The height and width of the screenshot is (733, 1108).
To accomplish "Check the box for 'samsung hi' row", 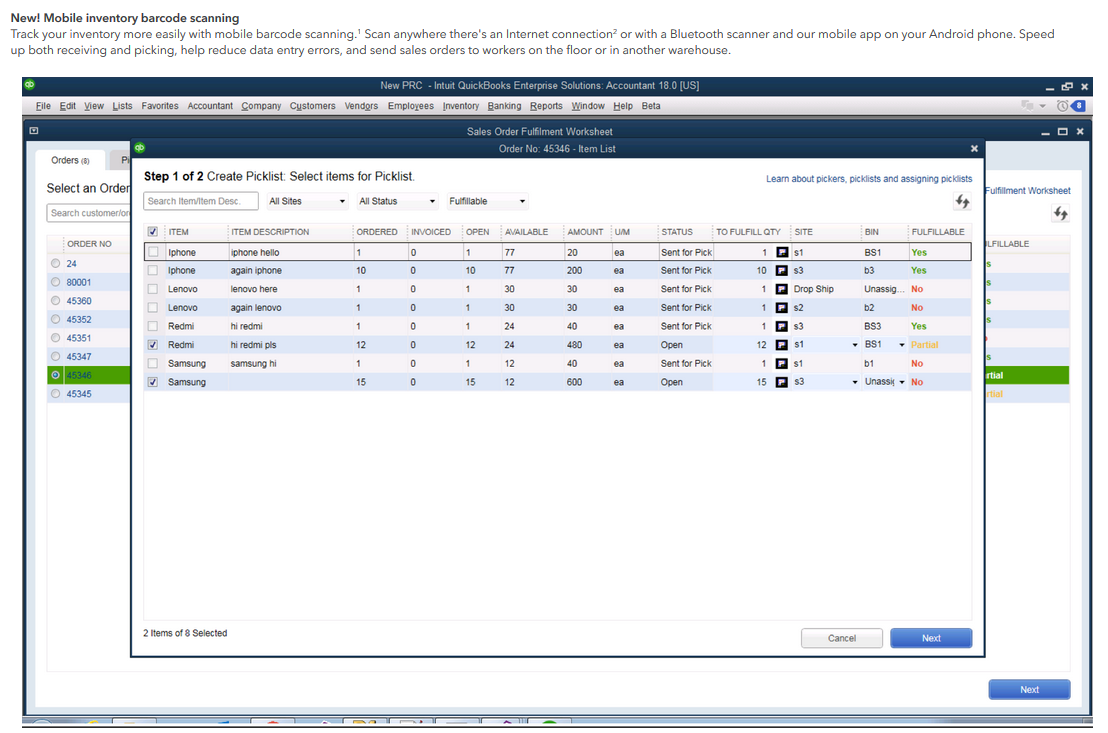I will click(153, 363).
